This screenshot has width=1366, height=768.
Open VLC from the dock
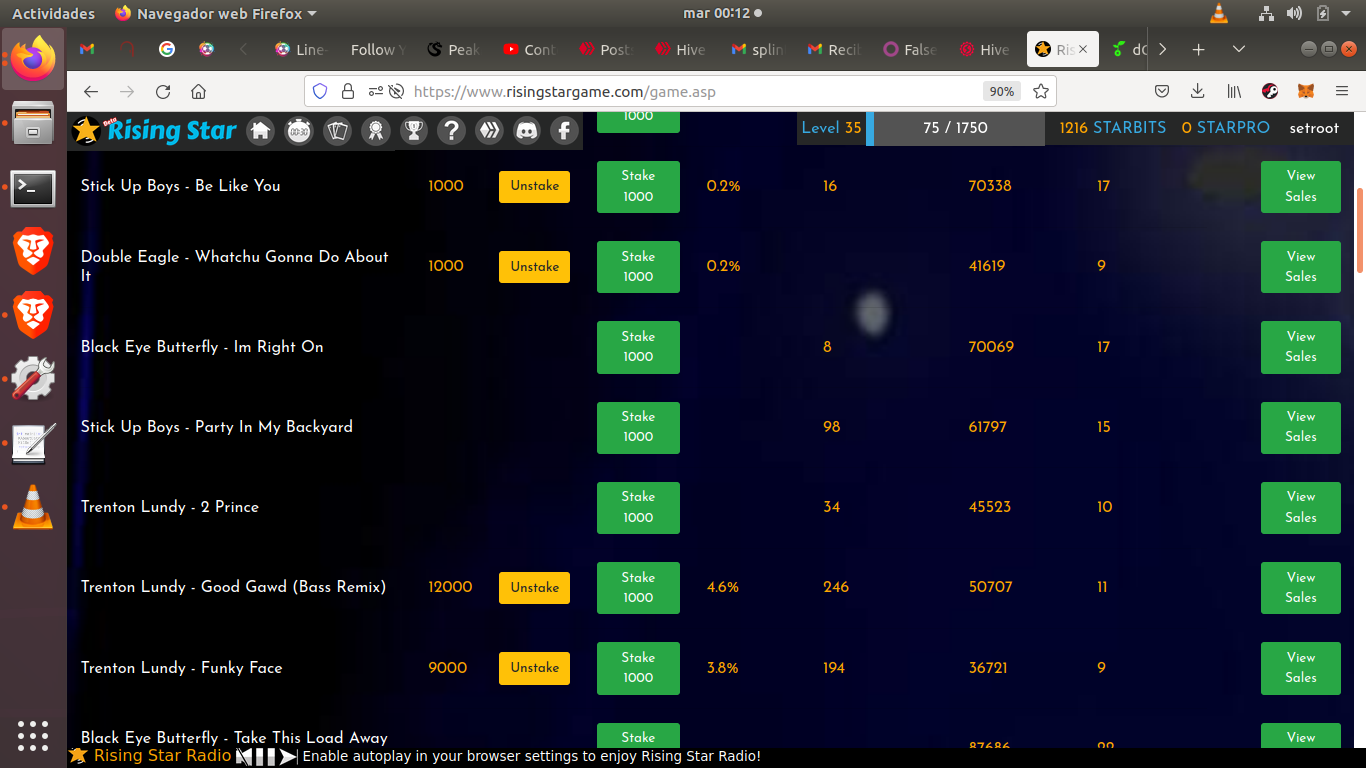33,507
